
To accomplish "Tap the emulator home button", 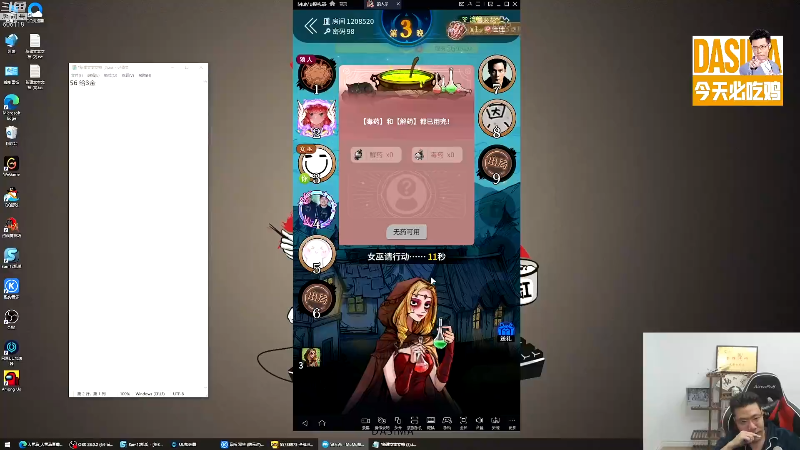I will [322, 423].
